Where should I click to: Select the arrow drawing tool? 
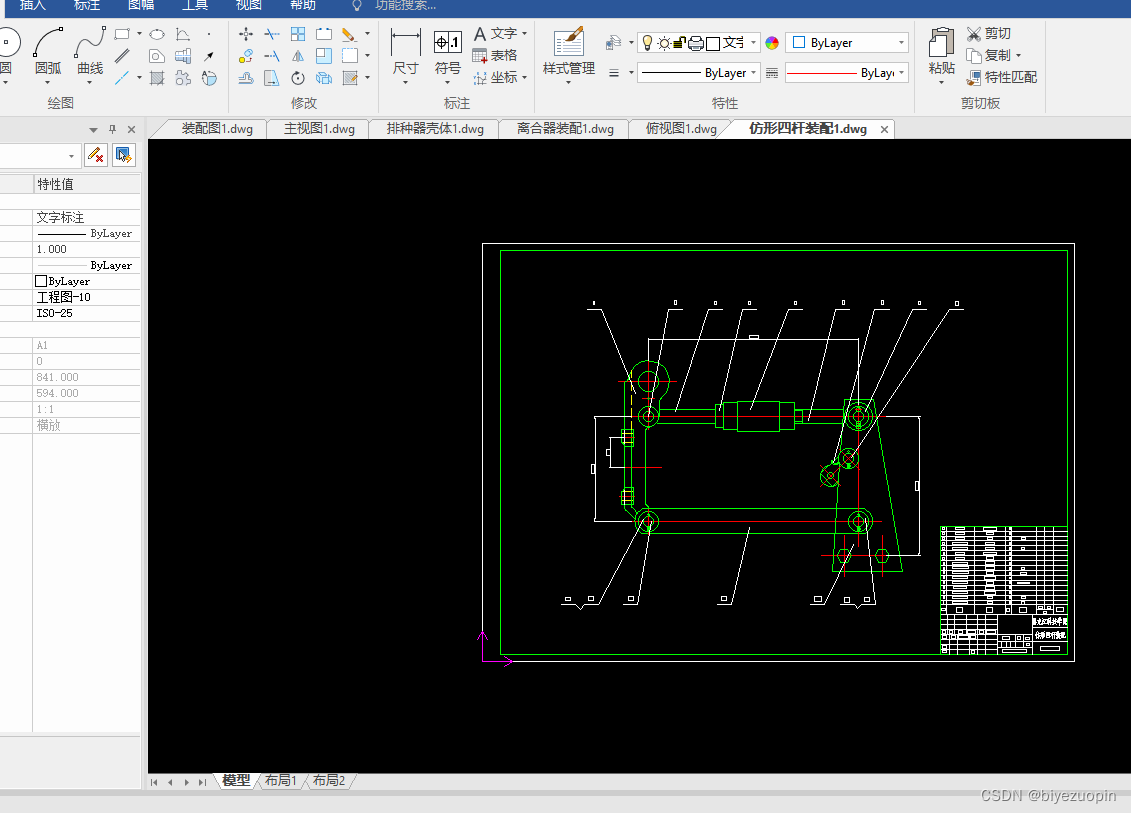pos(209,56)
